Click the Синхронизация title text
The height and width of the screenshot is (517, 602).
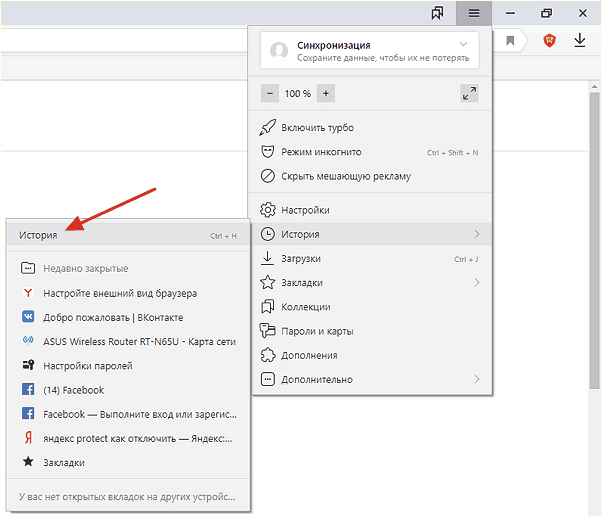click(334, 45)
